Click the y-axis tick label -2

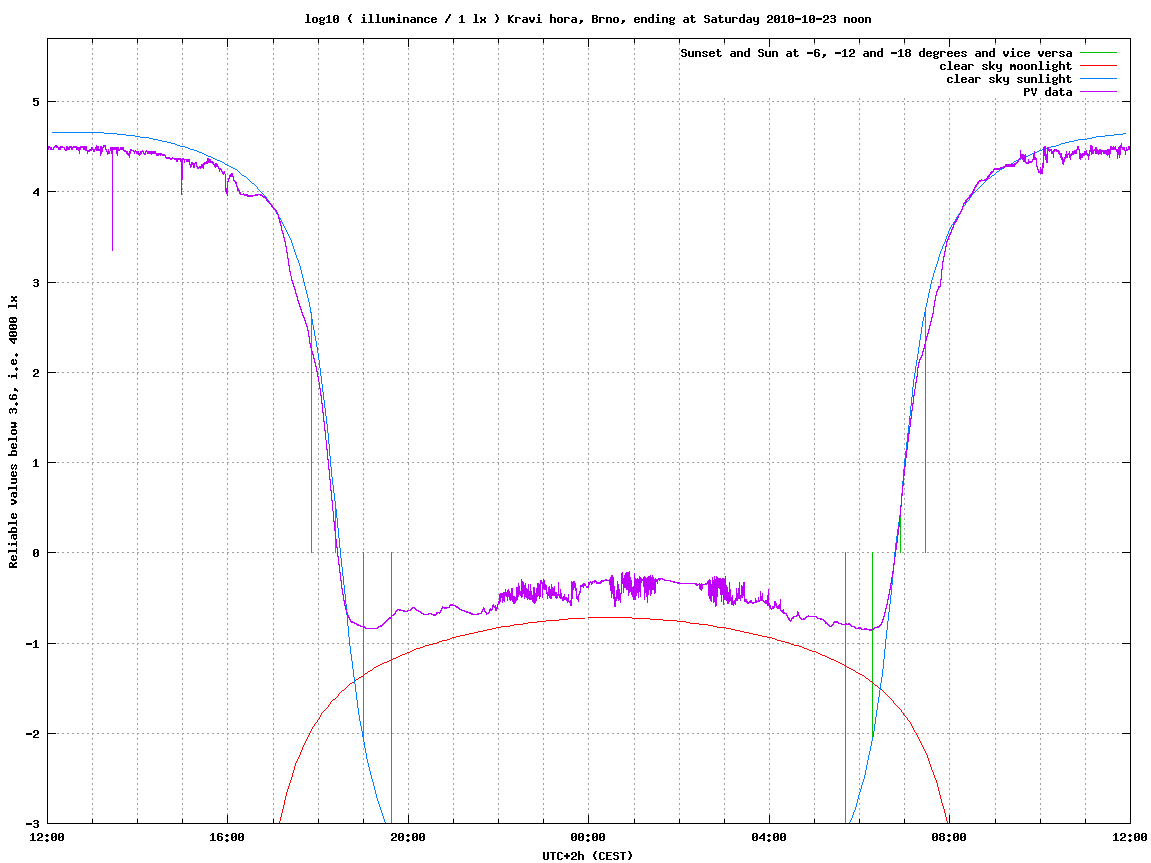pyautogui.click(x=32, y=734)
